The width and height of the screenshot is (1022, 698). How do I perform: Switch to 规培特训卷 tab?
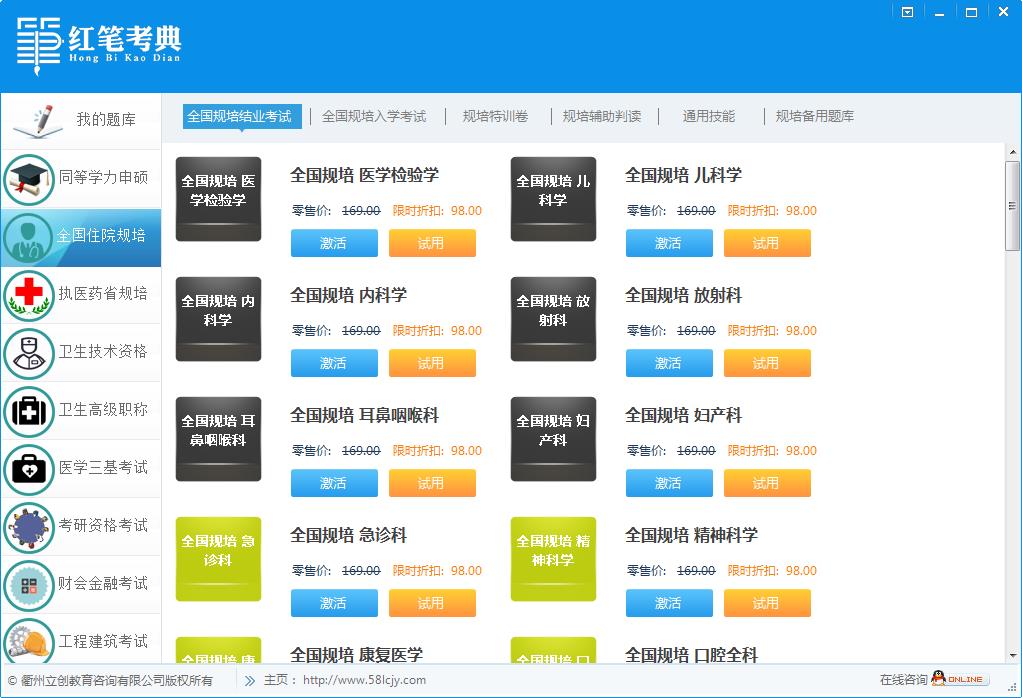pos(495,116)
